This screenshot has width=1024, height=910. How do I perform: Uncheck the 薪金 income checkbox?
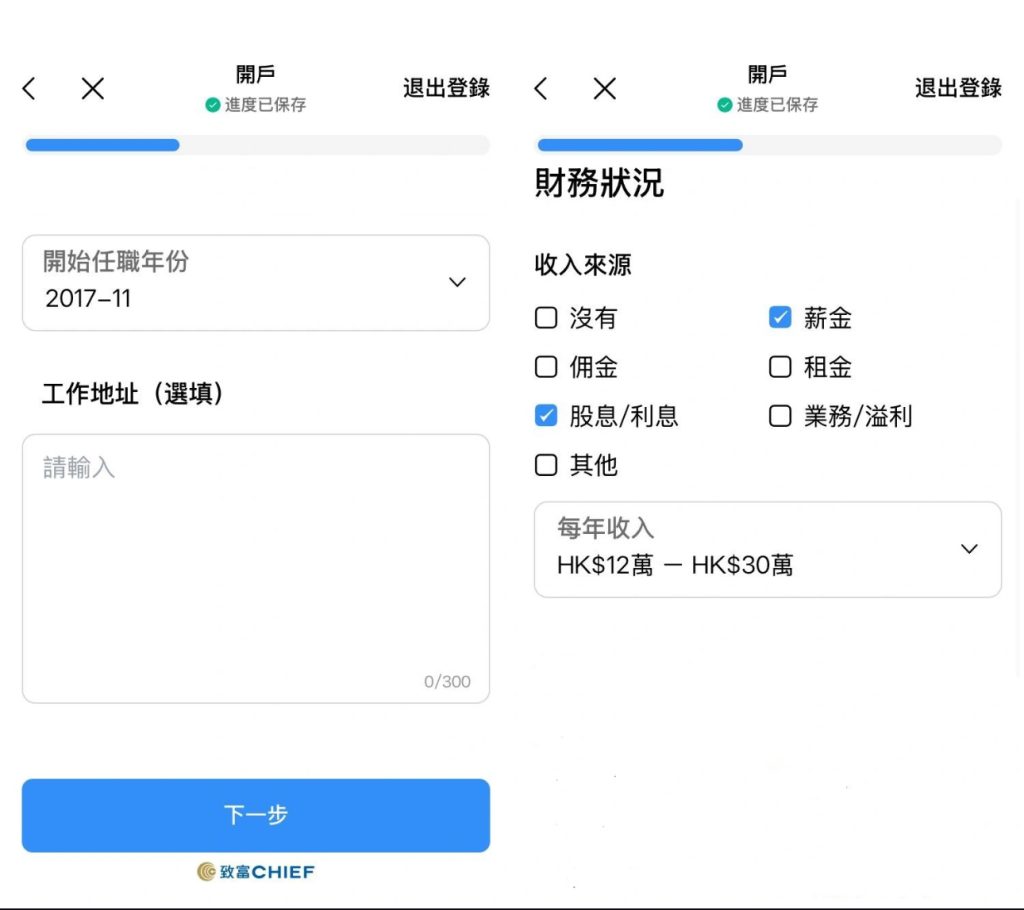click(780, 318)
